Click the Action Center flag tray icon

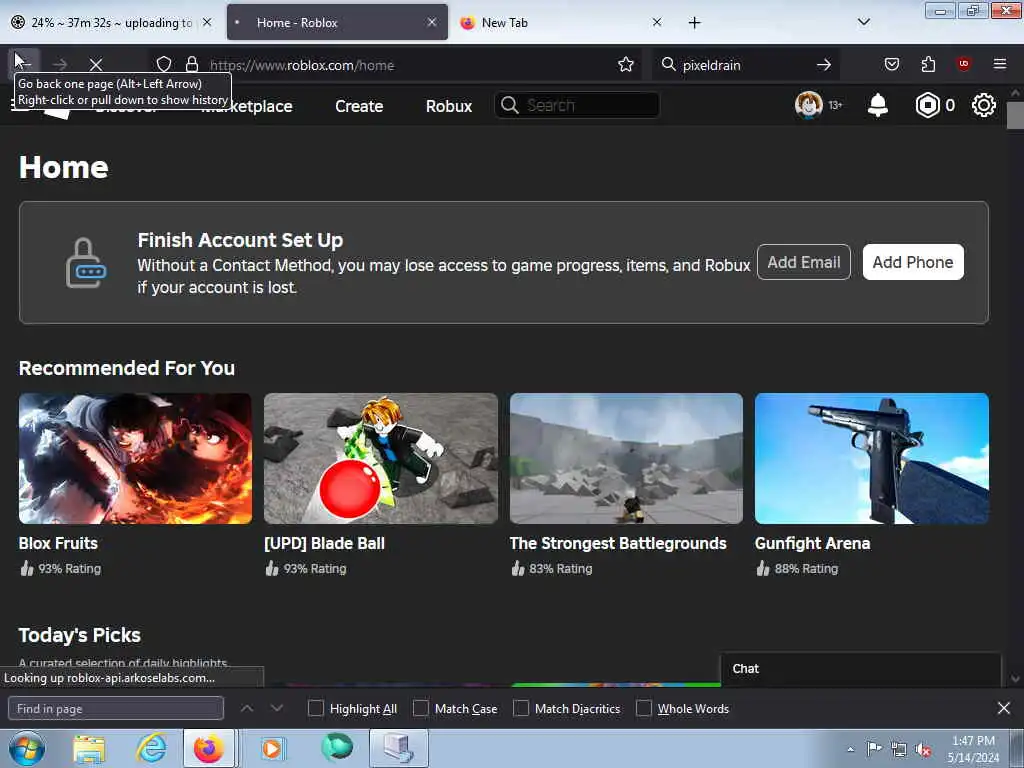pyautogui.click(x=874, y=748)
